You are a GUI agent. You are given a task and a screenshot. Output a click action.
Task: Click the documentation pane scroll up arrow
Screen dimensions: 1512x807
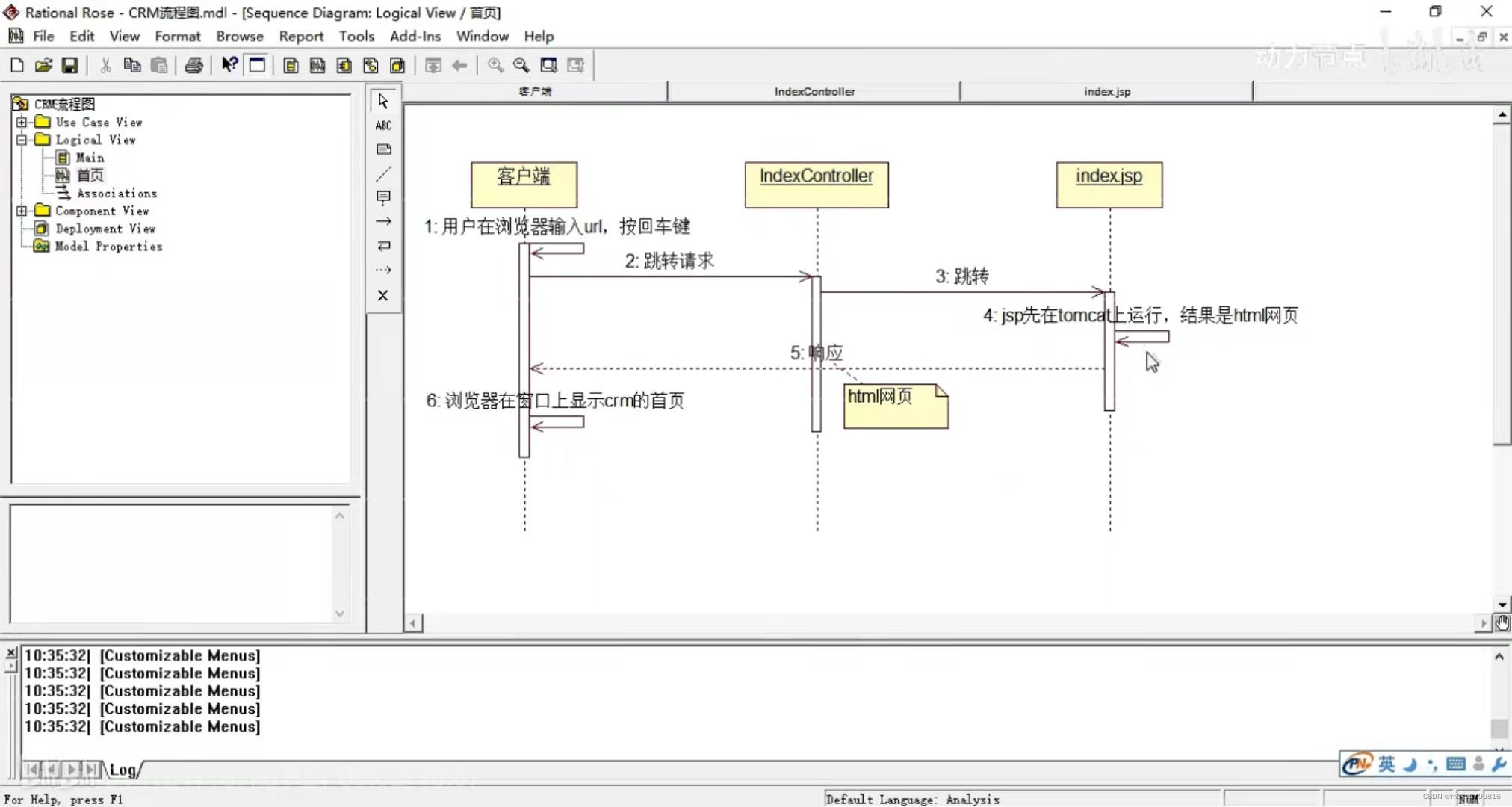point(340,516)
